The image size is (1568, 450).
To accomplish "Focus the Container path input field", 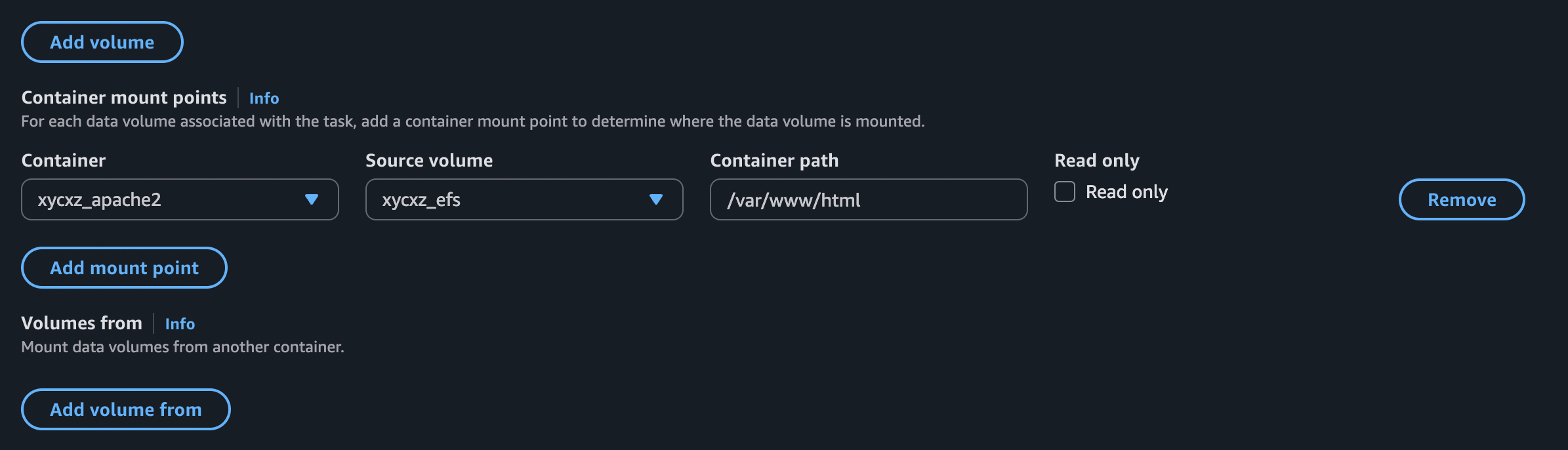I will [867, 199].
